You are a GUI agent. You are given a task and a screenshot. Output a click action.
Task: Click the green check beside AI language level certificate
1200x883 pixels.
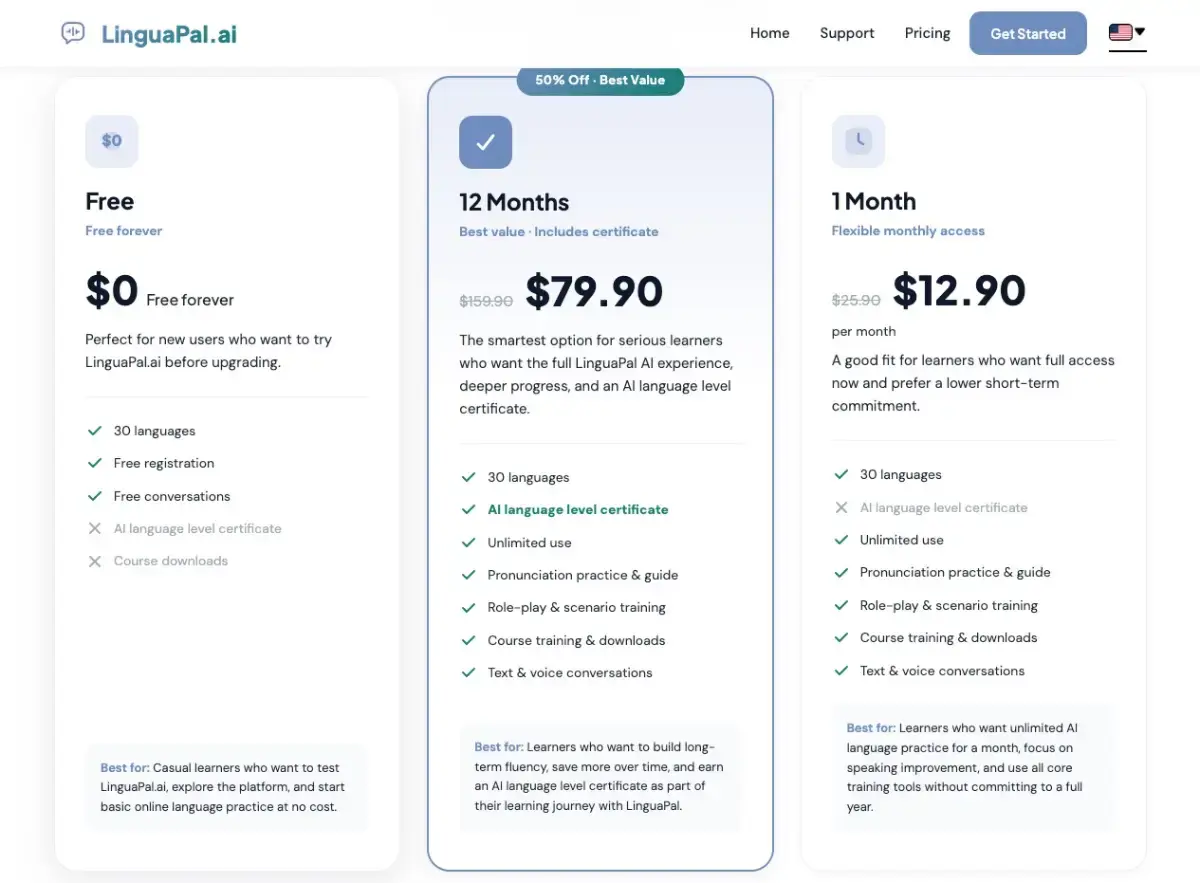pyautogui.click(x=468, y=510)
